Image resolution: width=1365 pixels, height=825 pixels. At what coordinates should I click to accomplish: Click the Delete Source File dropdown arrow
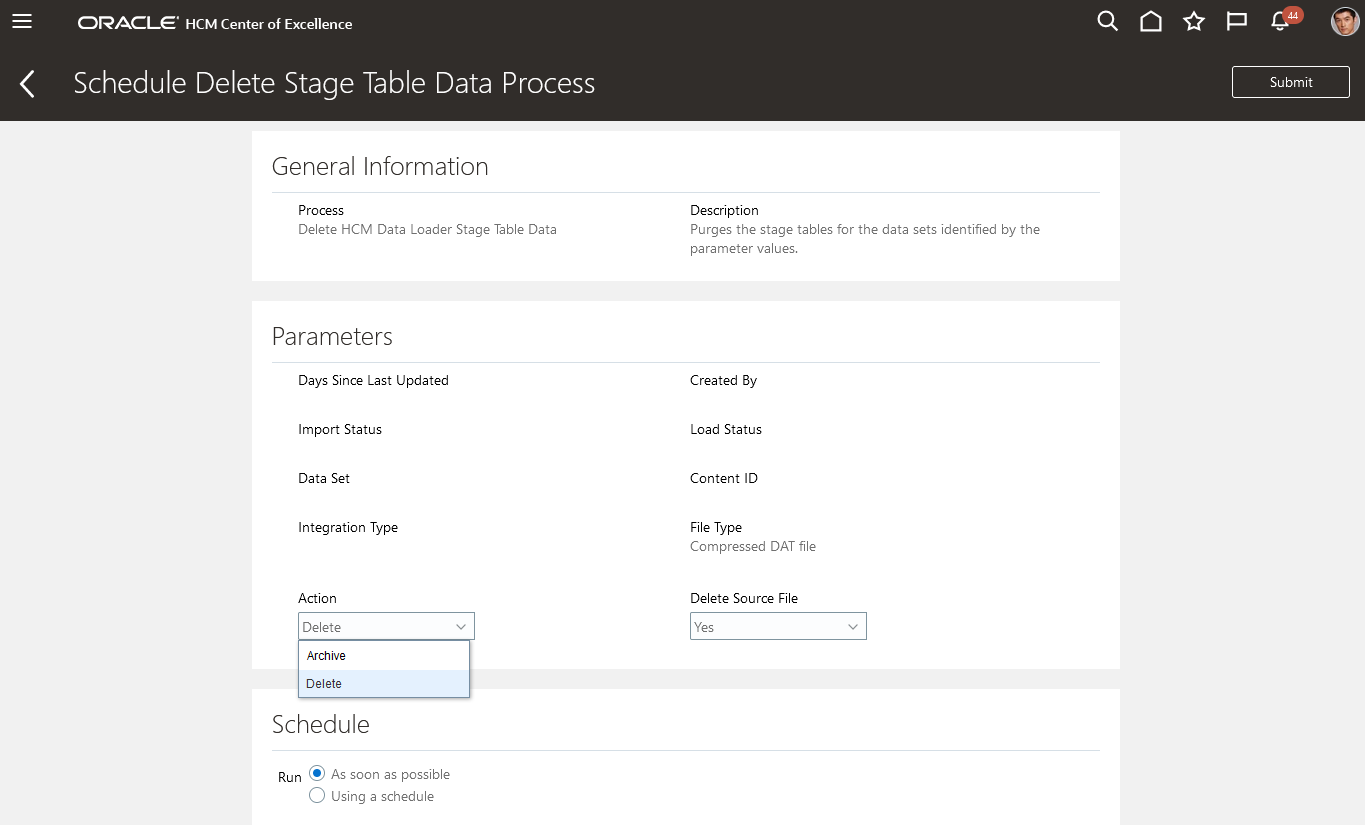point(853,627)
